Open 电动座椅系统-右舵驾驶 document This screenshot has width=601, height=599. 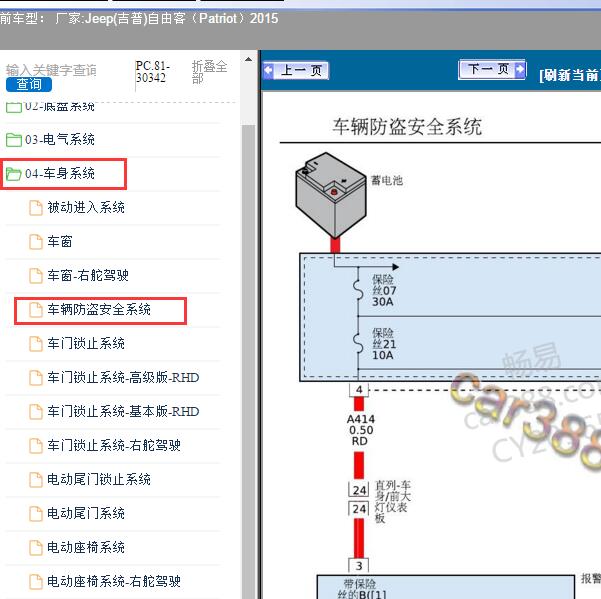coord(114,581)
